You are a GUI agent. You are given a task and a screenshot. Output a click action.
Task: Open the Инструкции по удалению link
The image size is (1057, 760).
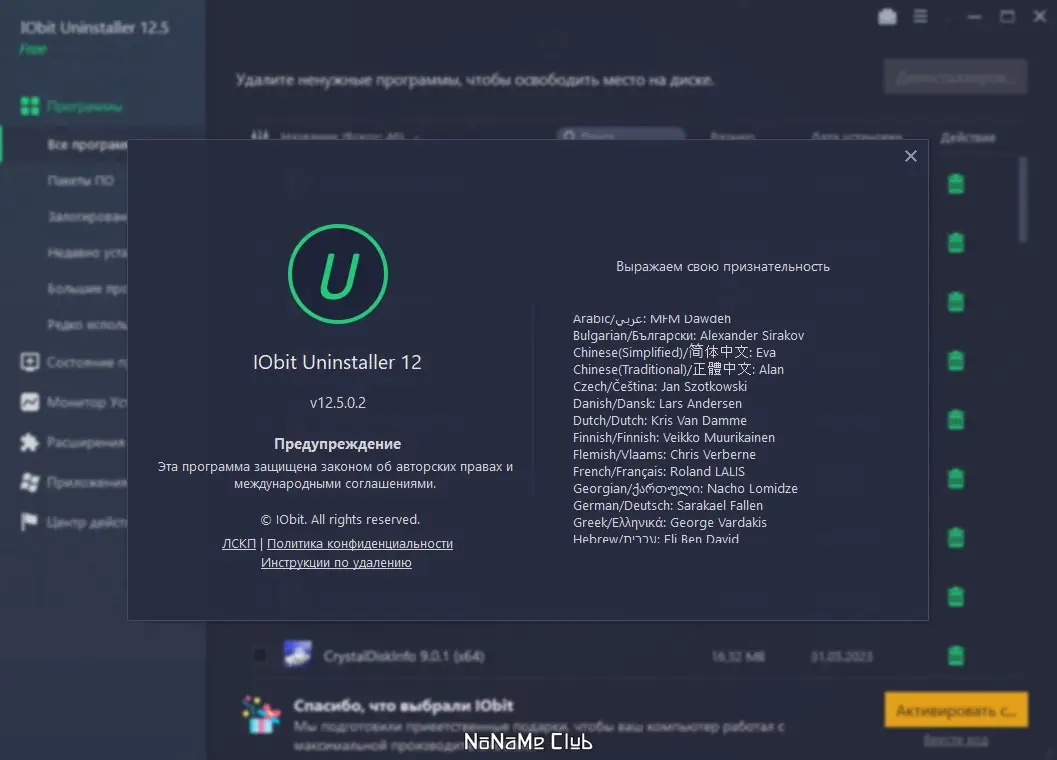336,562
